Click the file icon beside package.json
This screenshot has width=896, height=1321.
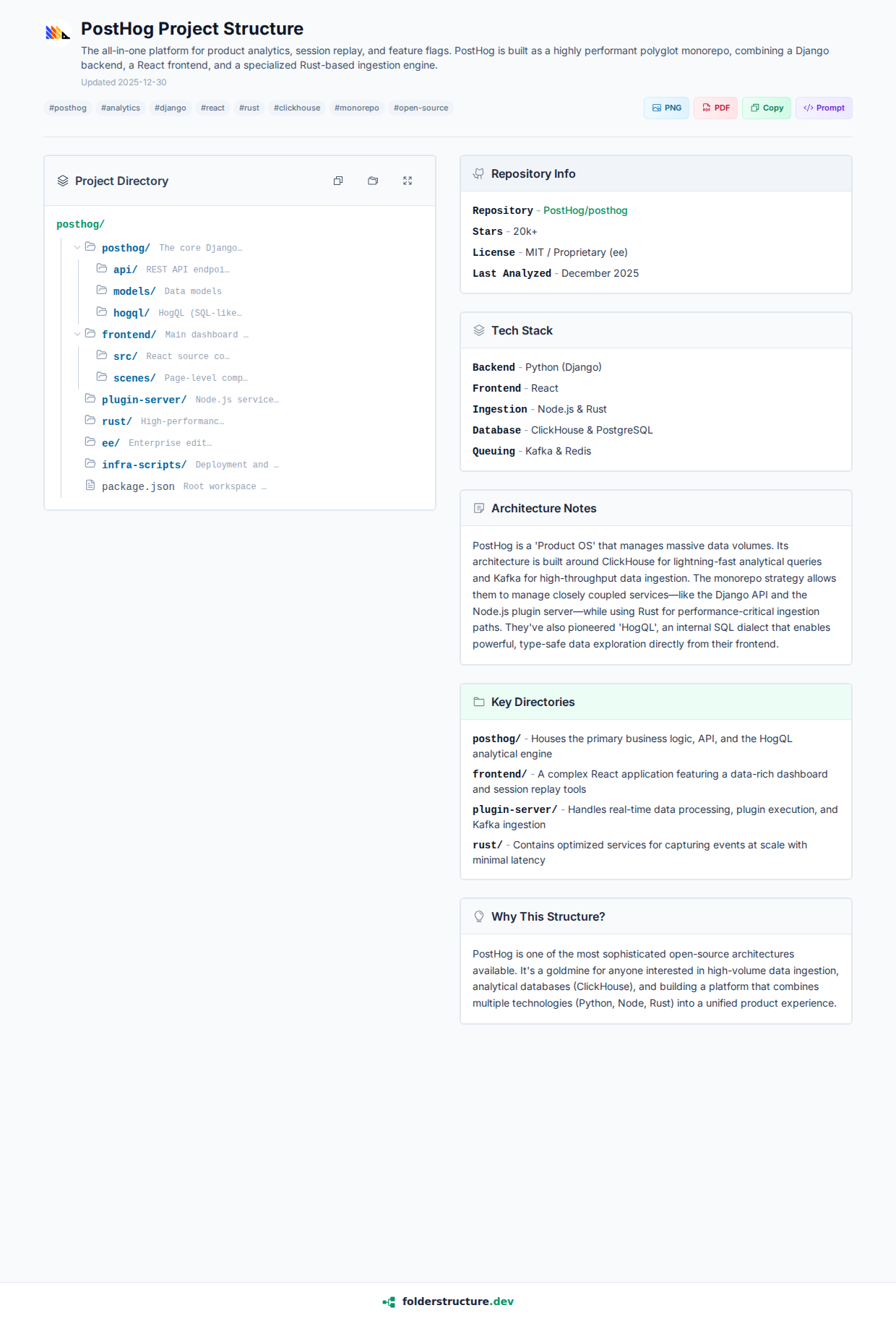90,486
